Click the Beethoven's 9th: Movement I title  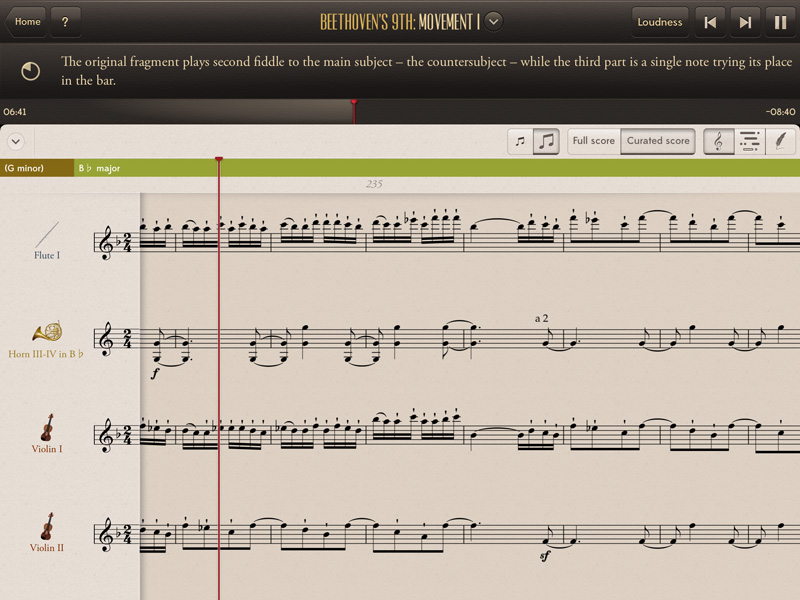pos(399,22)
